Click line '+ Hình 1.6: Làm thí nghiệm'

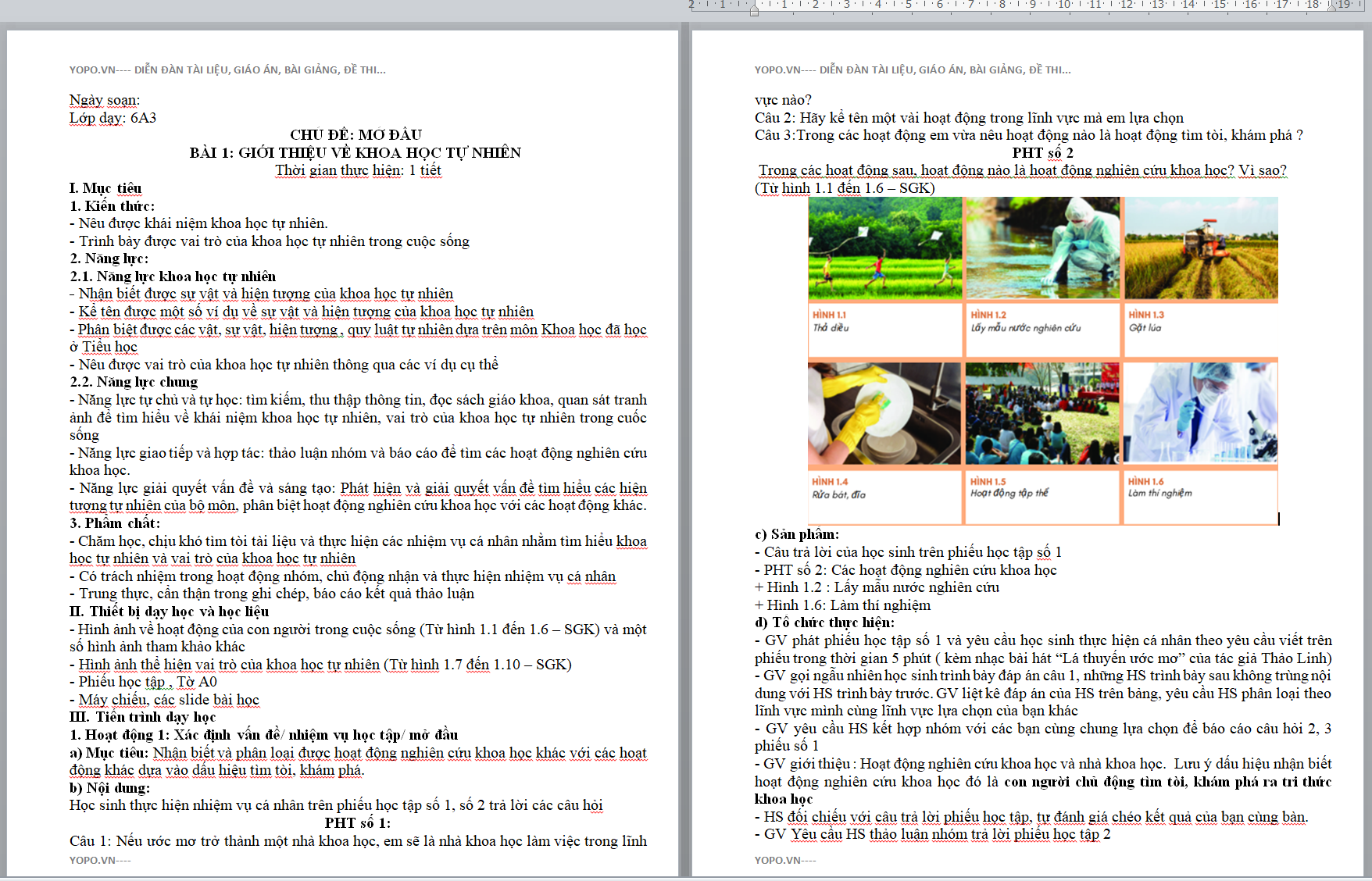(842, 605)
